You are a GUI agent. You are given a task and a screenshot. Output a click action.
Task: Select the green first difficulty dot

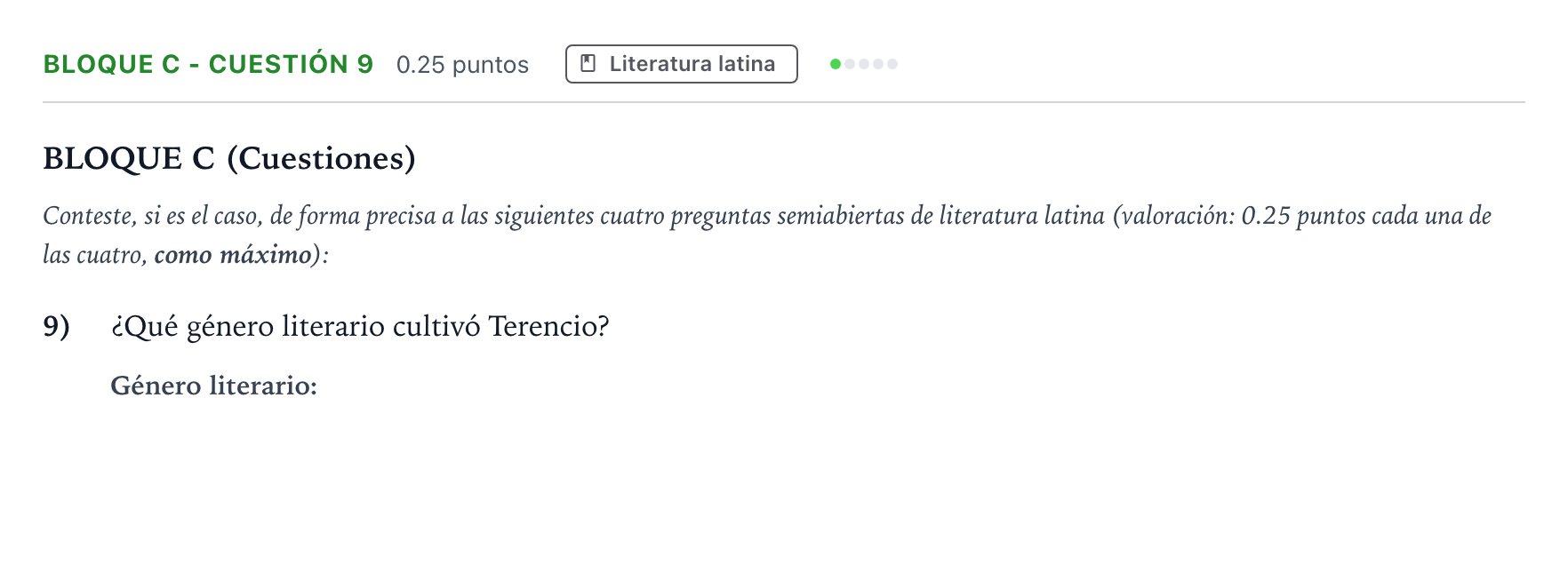point(836,64)
